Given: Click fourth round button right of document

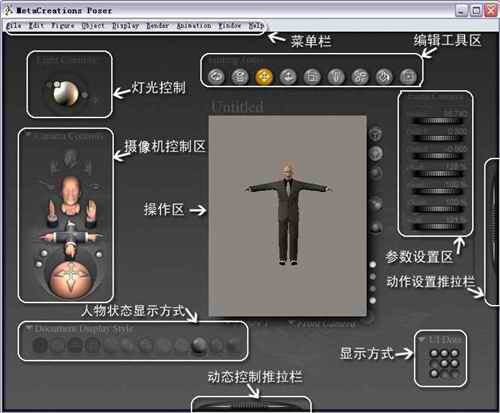Looking at the screenshot, I should click(x=376, y=203).
